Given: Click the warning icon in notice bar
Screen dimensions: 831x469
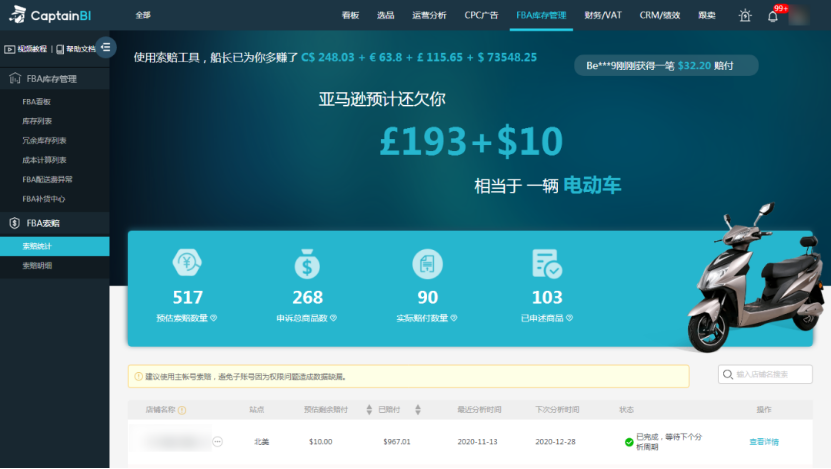Looking at the screenshot, I should pos(138,377).
